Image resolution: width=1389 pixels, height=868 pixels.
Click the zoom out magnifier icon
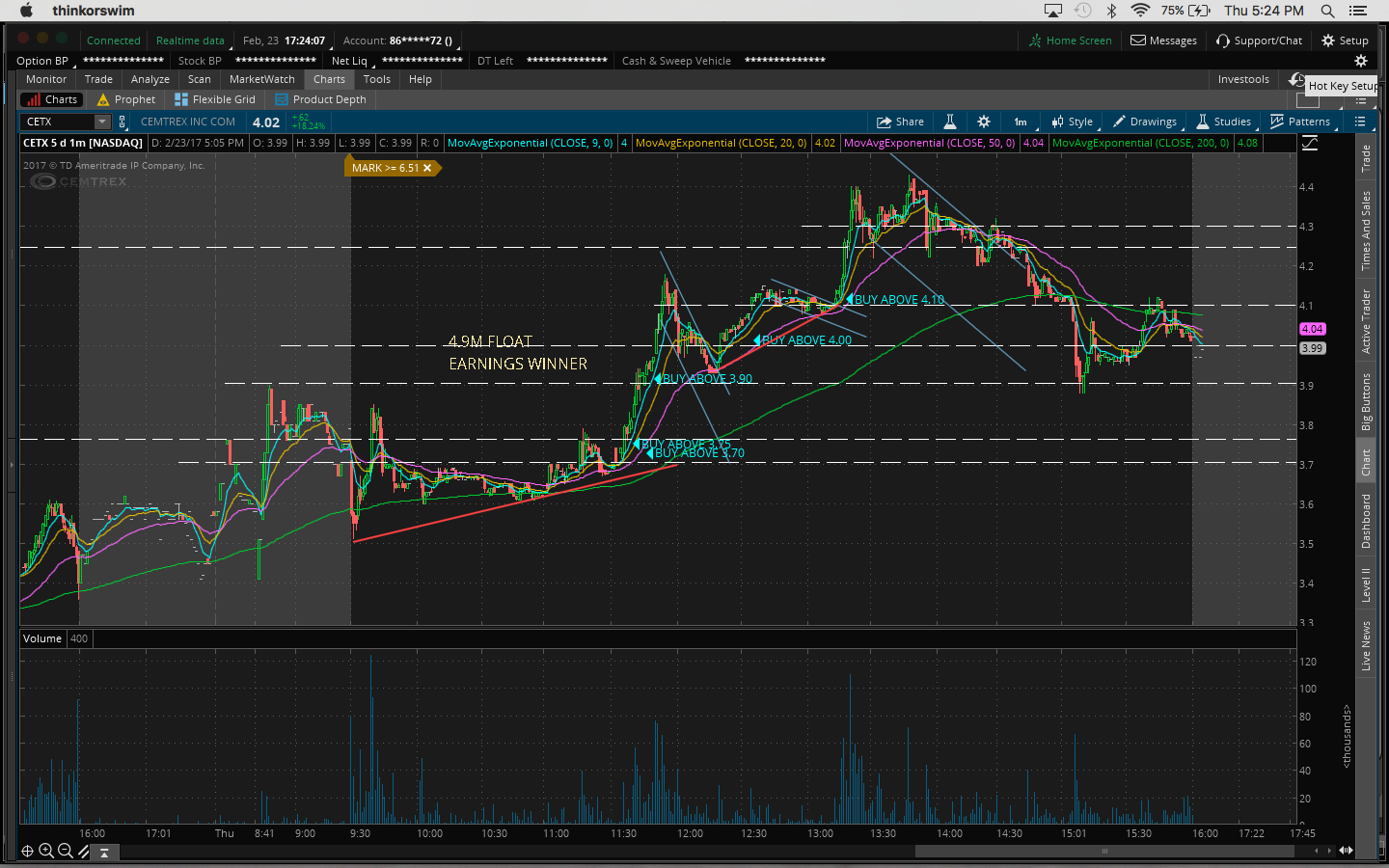coord(65,851)
